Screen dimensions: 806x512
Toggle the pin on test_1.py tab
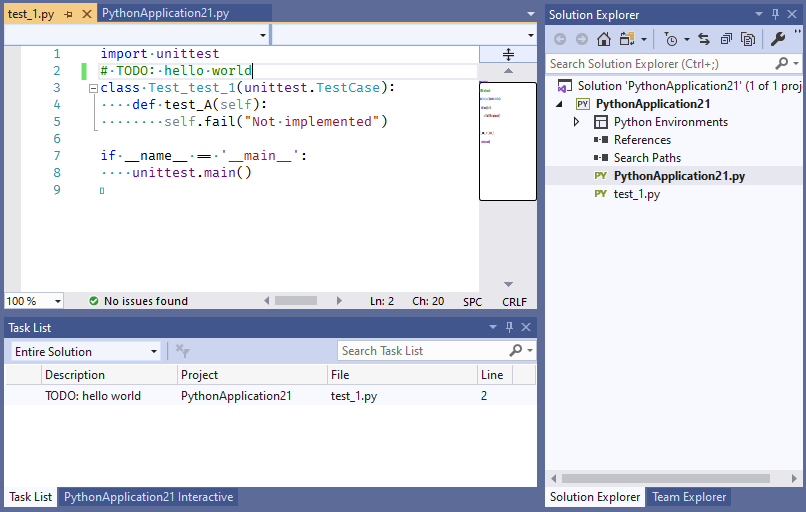pyautogui.click(x=68, y=14)
